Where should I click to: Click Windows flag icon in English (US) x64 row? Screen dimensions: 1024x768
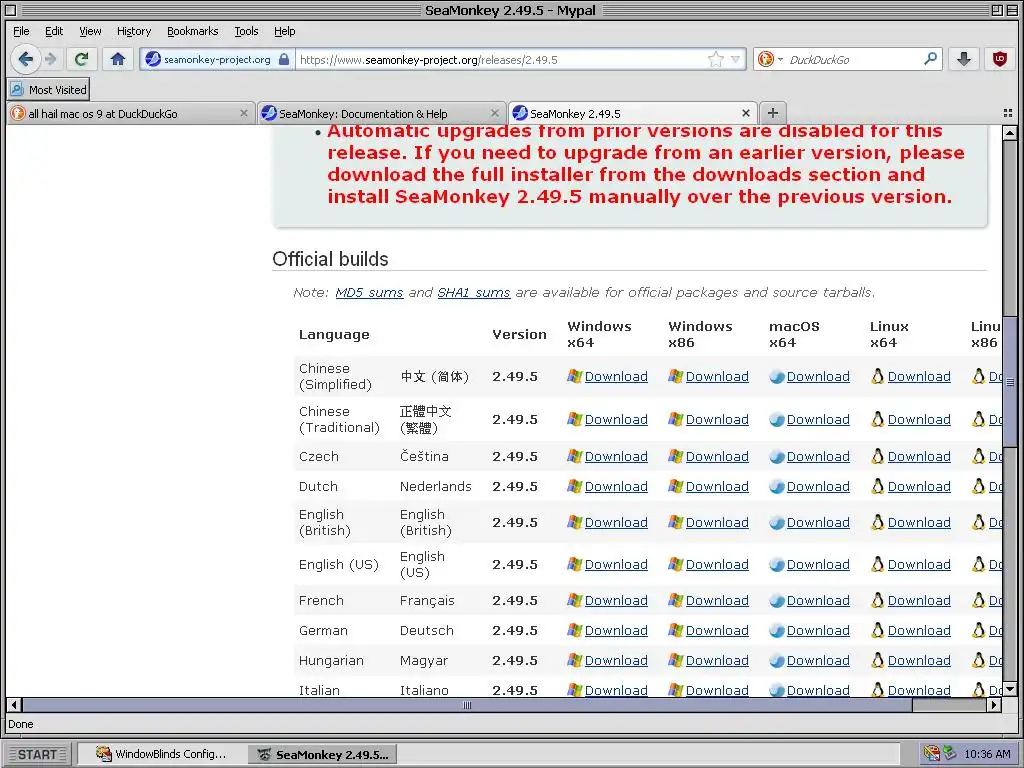pyautogui.click(x=574, y=565)
